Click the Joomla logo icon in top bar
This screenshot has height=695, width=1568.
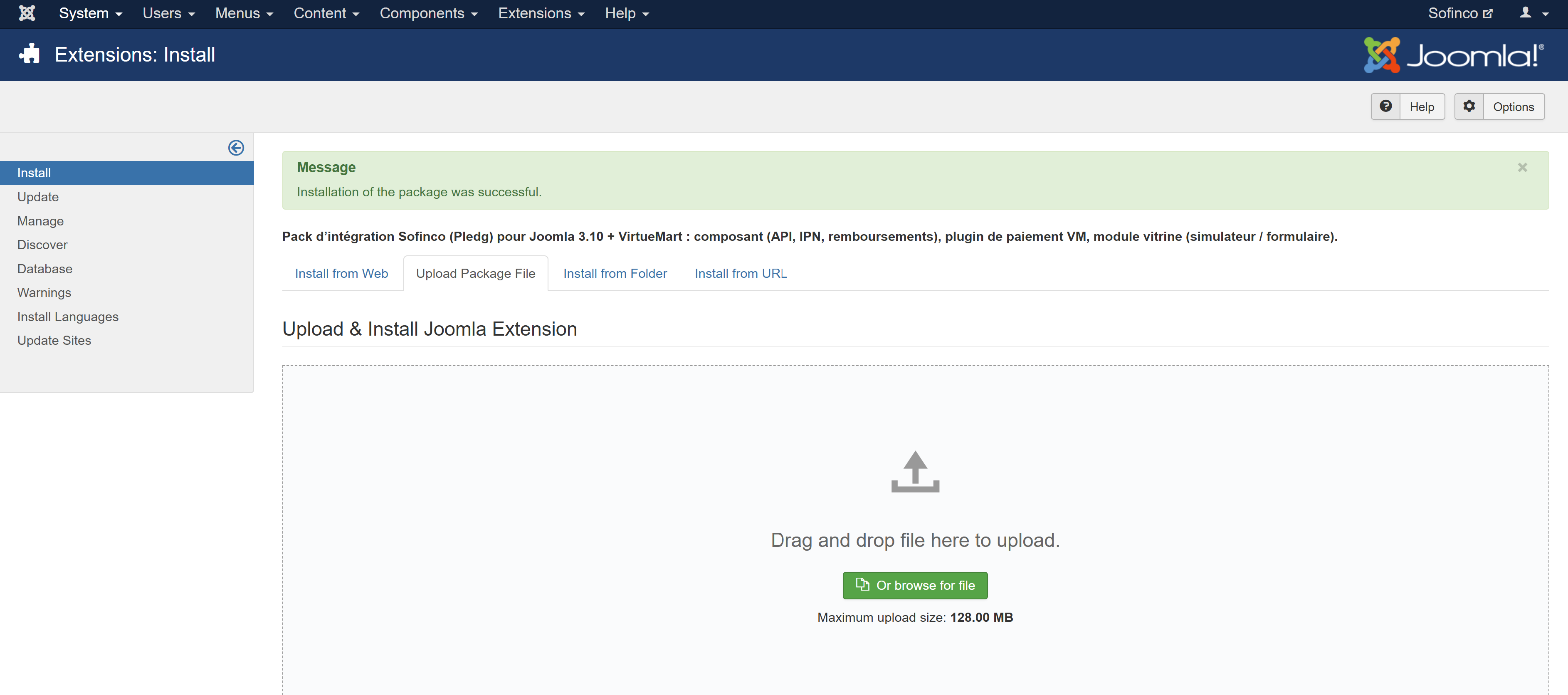[x=27, y=13]
